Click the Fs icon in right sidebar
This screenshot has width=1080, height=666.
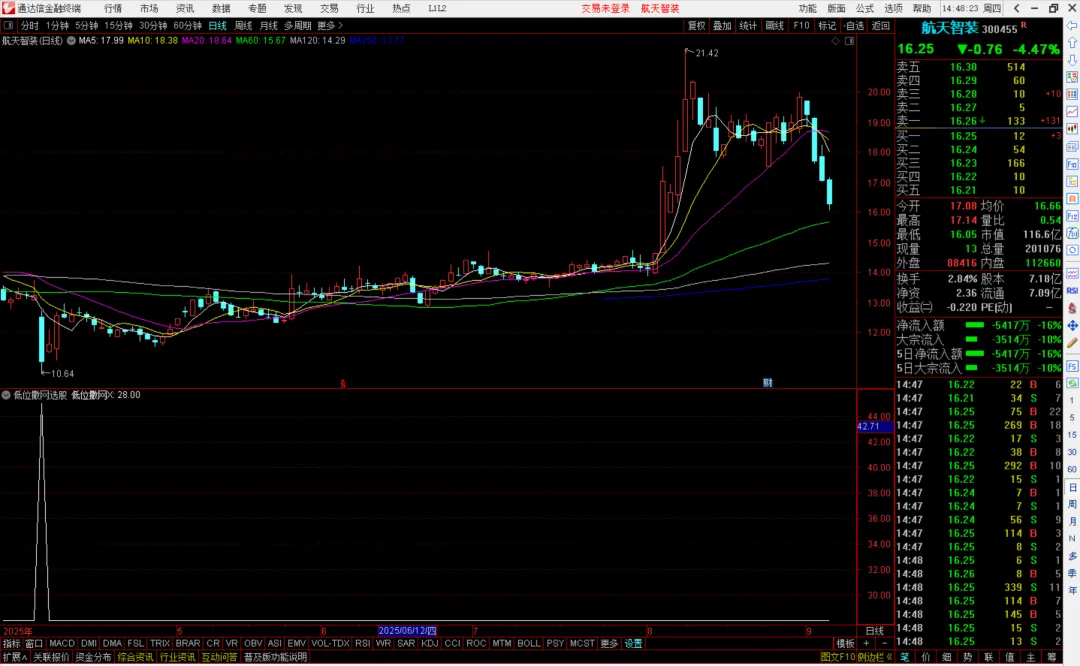(1072, 366)
